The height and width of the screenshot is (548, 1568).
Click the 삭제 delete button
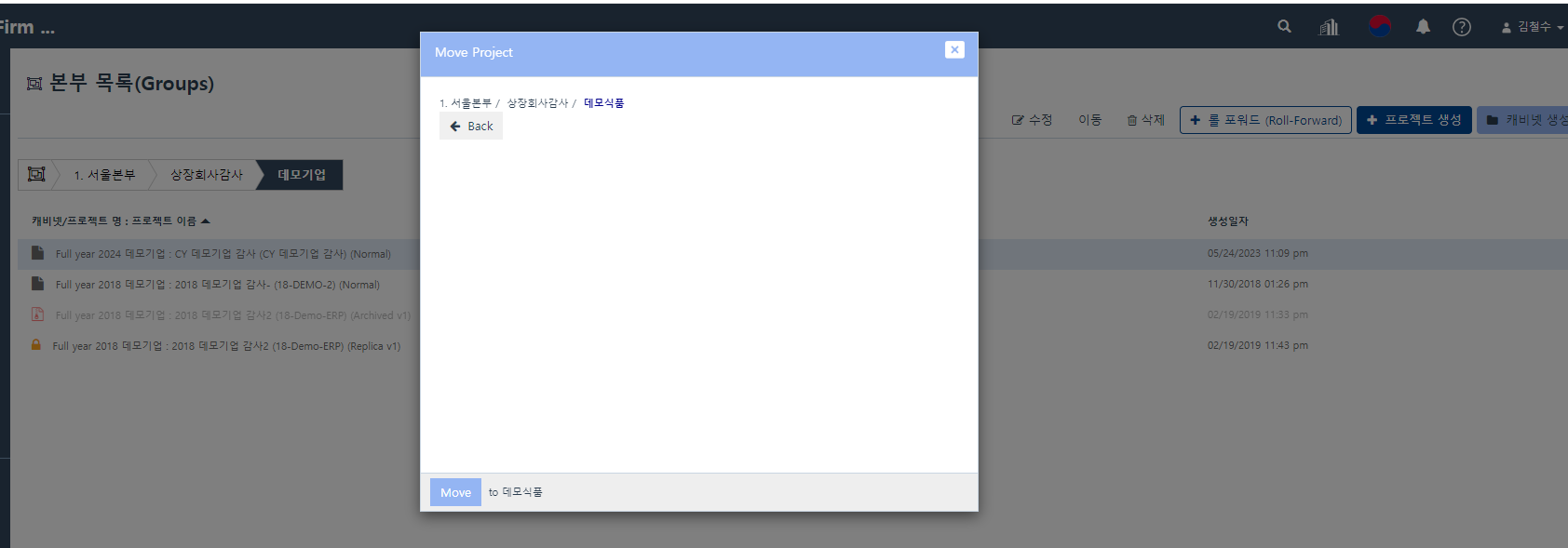1146,120
